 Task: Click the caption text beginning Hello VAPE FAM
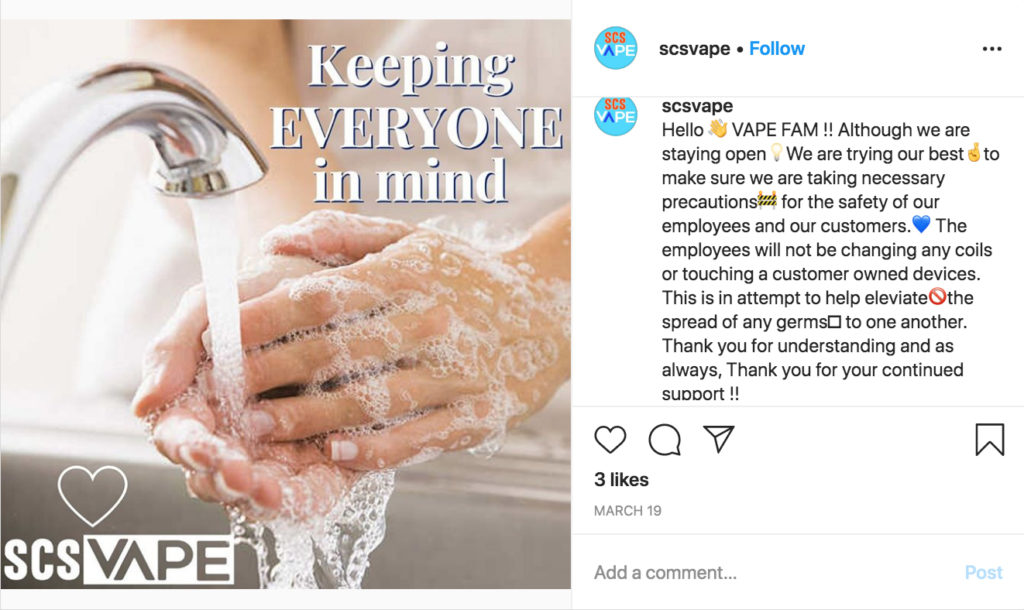tap(829, 261)
